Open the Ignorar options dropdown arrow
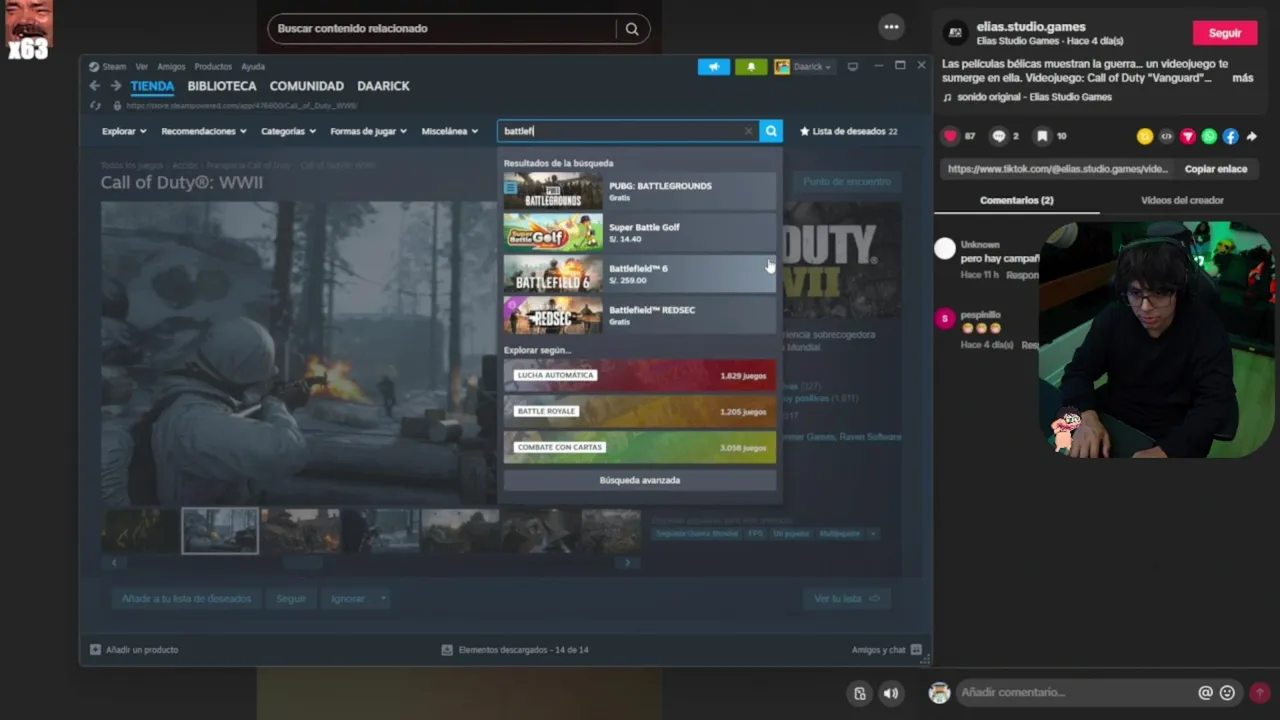The width and height of the screenshot is (1280, 720). 382,598
